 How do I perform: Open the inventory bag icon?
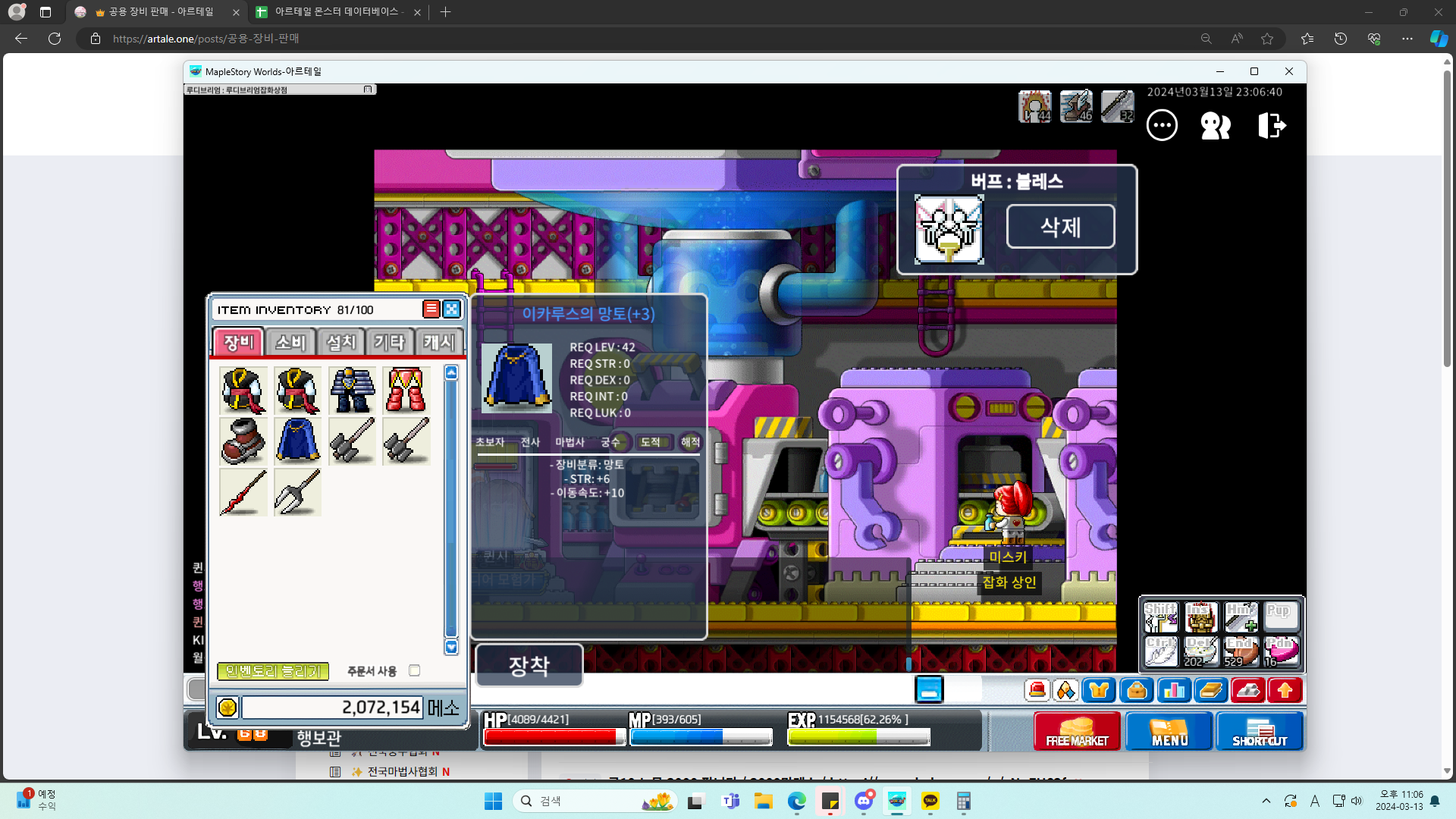tap(1137, 690)
